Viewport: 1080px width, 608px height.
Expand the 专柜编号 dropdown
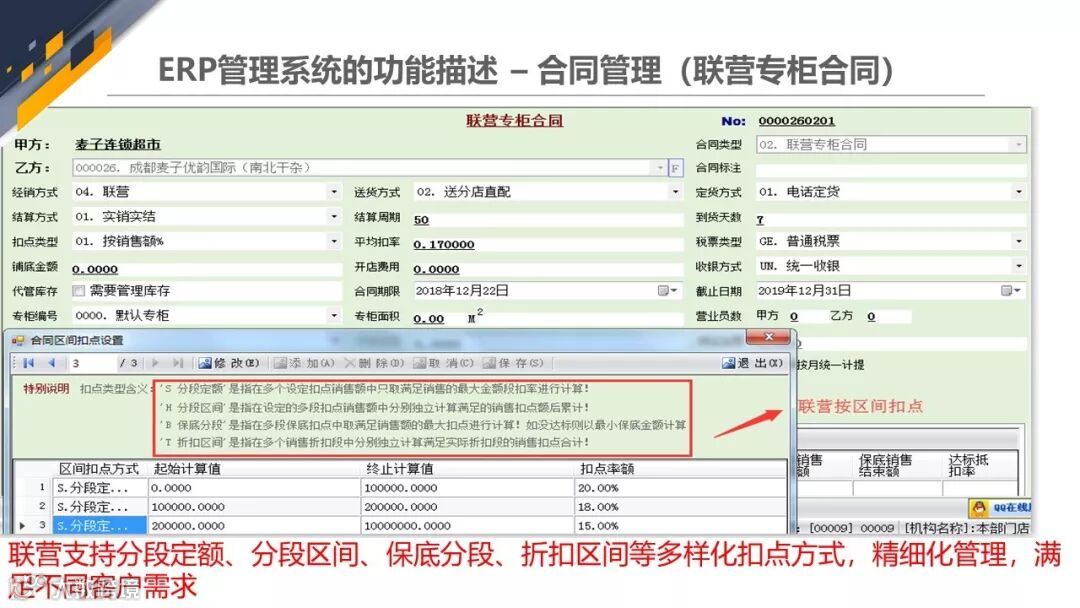[x=333, y=315]
